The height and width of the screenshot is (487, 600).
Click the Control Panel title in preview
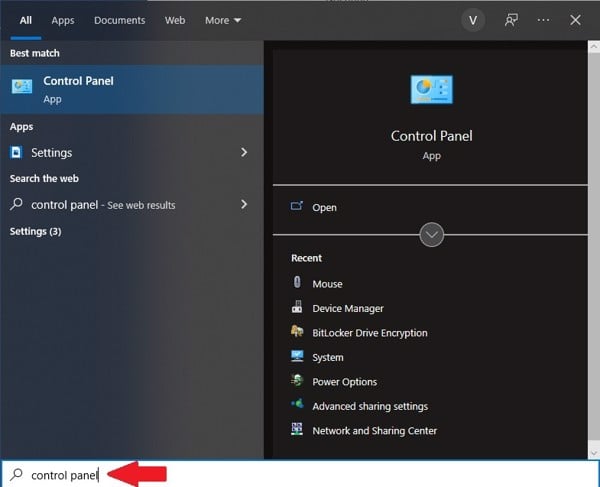(431, 136)
